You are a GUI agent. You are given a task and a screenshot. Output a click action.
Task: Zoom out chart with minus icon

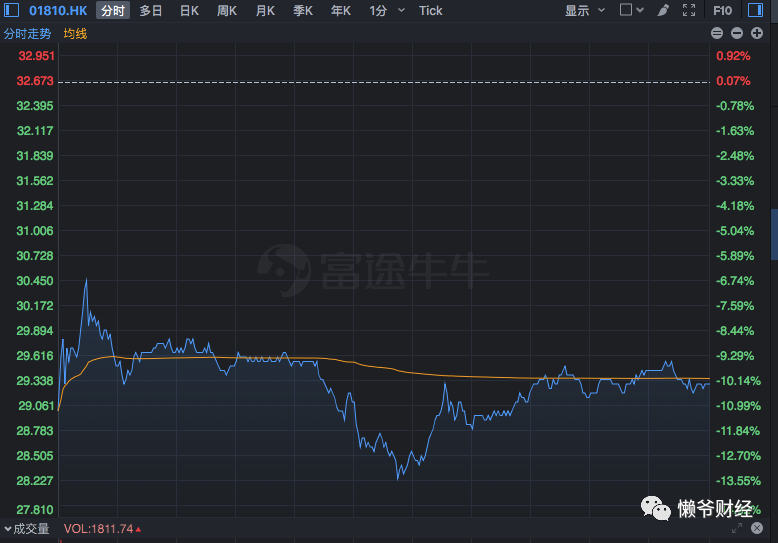click(x=737, y=33)
